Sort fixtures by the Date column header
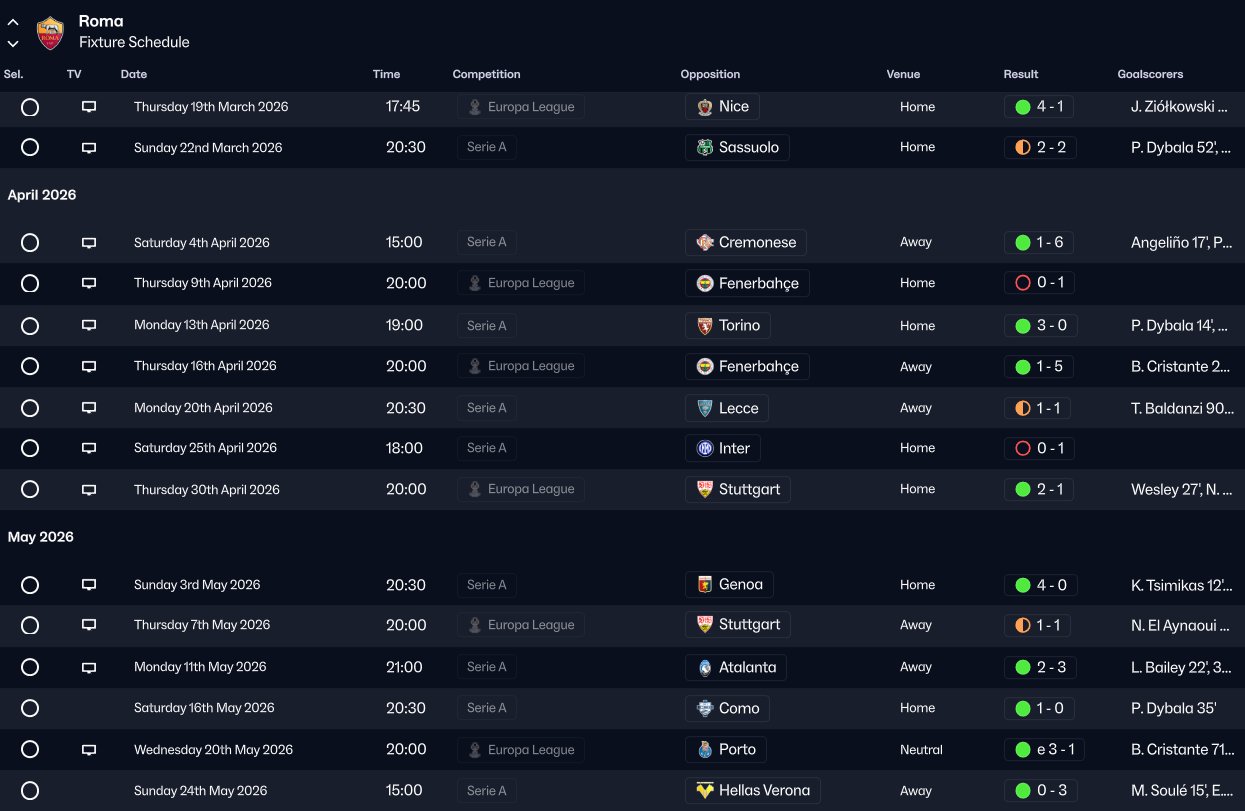Screen dimensions: 1245x811 134,74
